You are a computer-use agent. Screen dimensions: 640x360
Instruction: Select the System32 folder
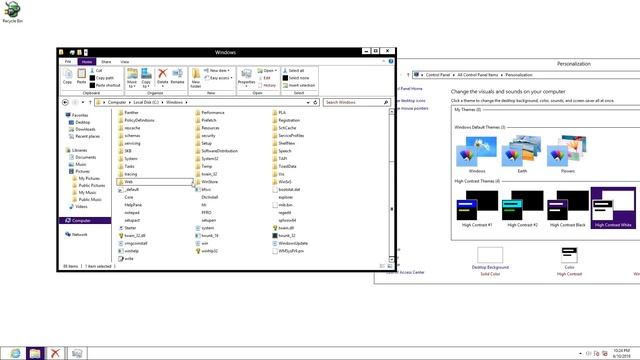tap(207, 159)
